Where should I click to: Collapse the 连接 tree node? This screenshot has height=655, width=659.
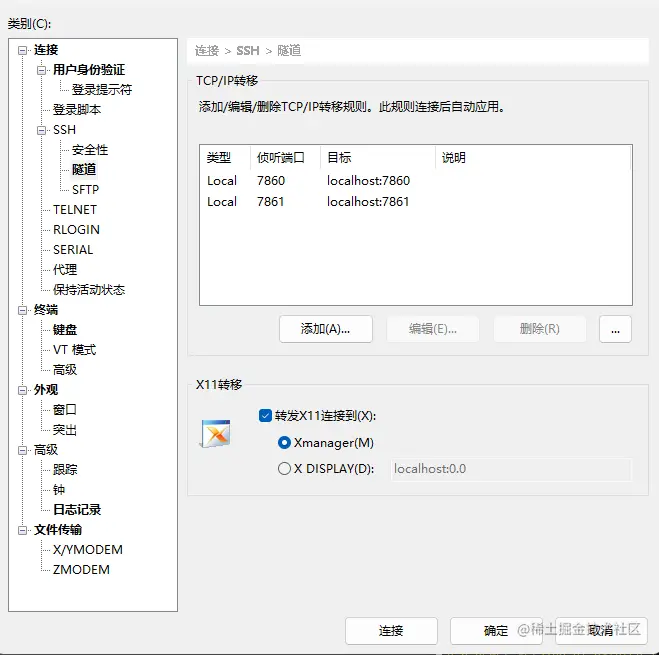tap(22, 50)
